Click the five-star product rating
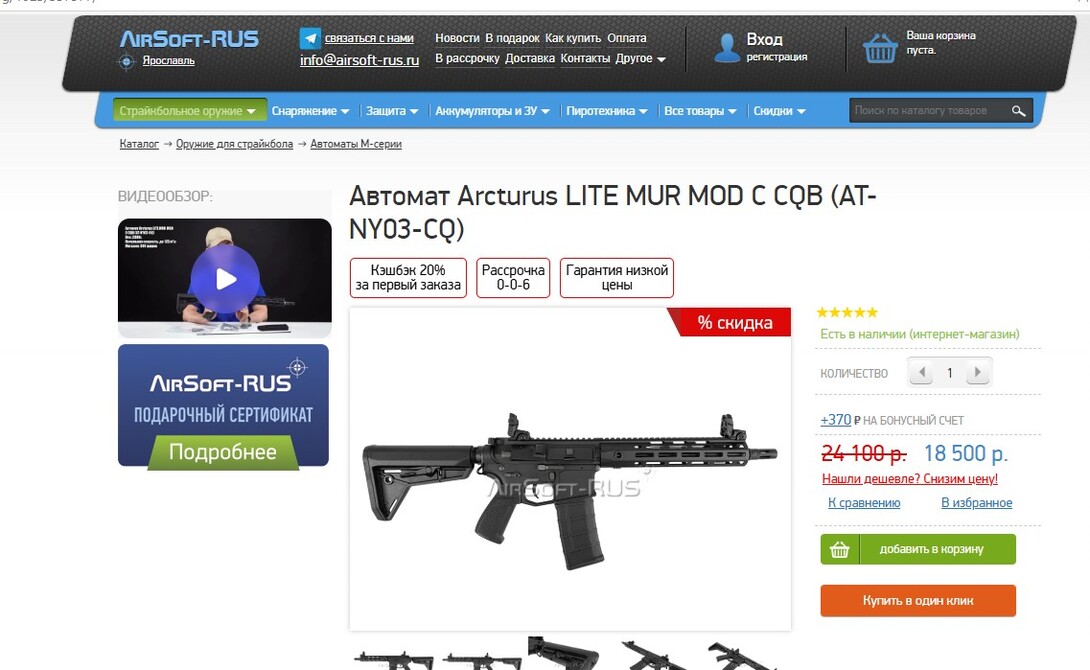 (x=847, y=313)
